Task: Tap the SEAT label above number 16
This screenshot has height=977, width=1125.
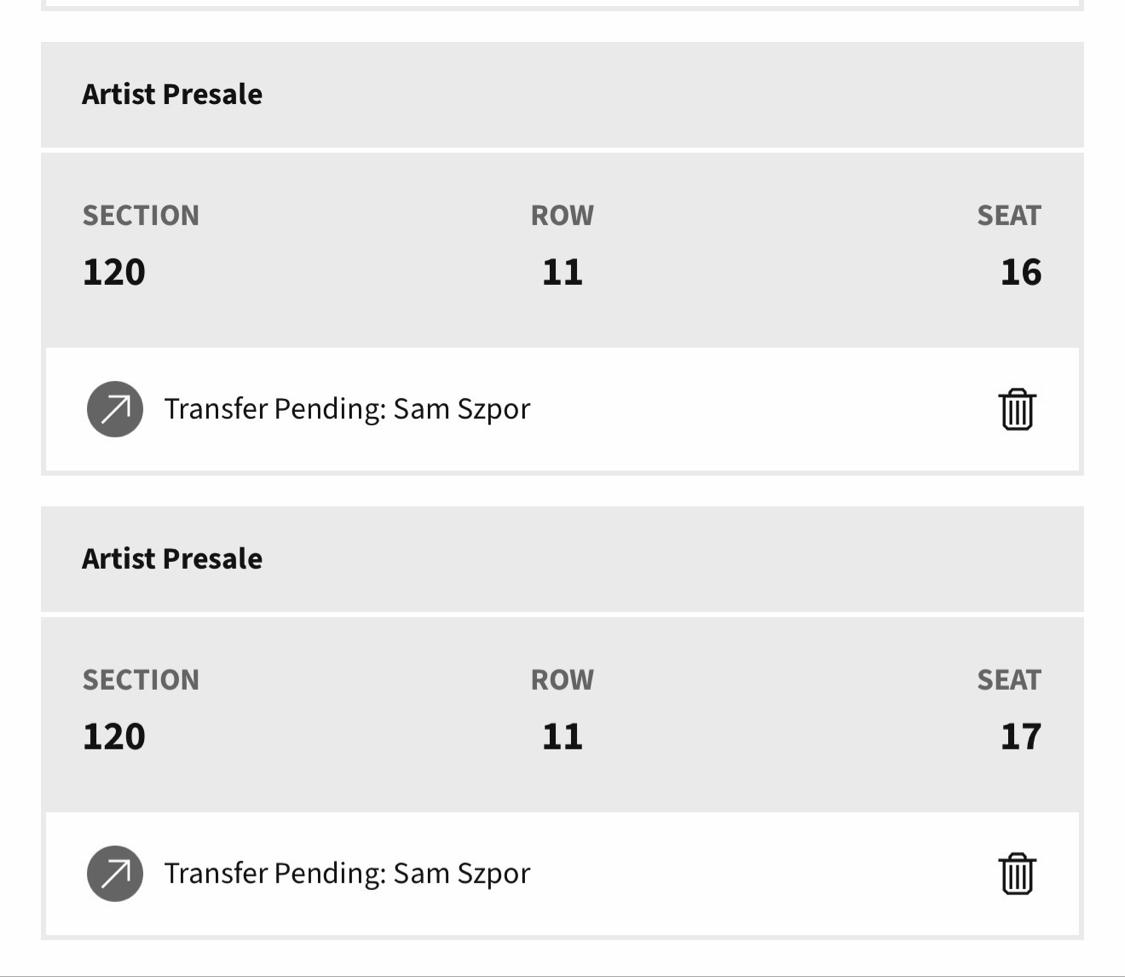Action: tap(1009, 215)
